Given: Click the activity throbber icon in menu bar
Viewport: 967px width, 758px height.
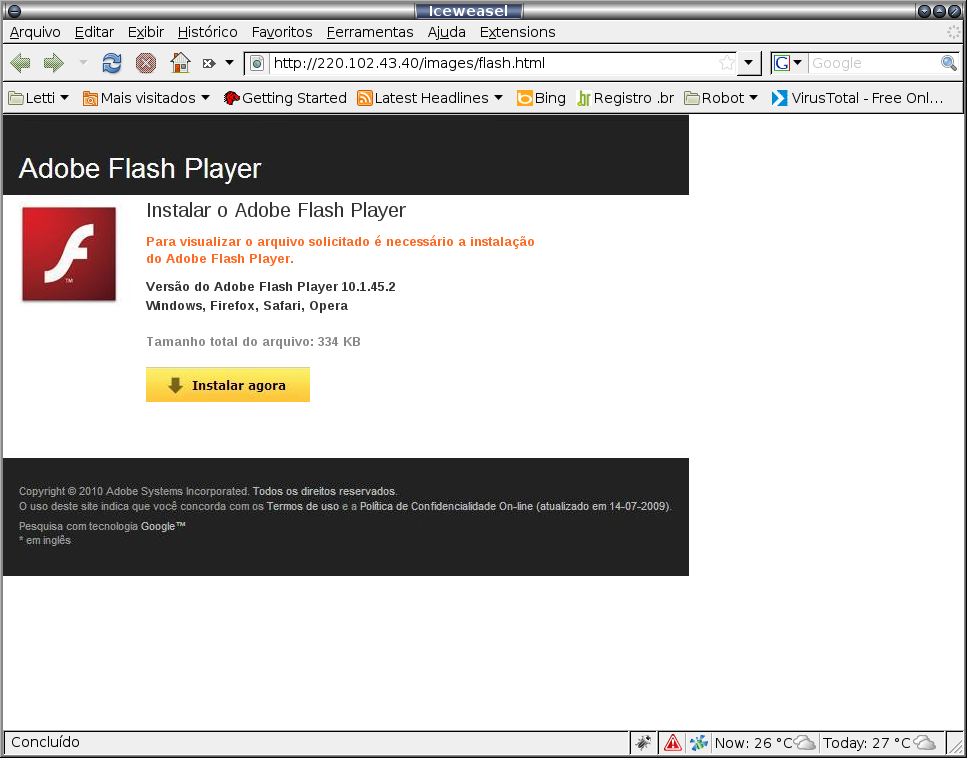Looking at the screenshot, I should click(x=954, y=32).
